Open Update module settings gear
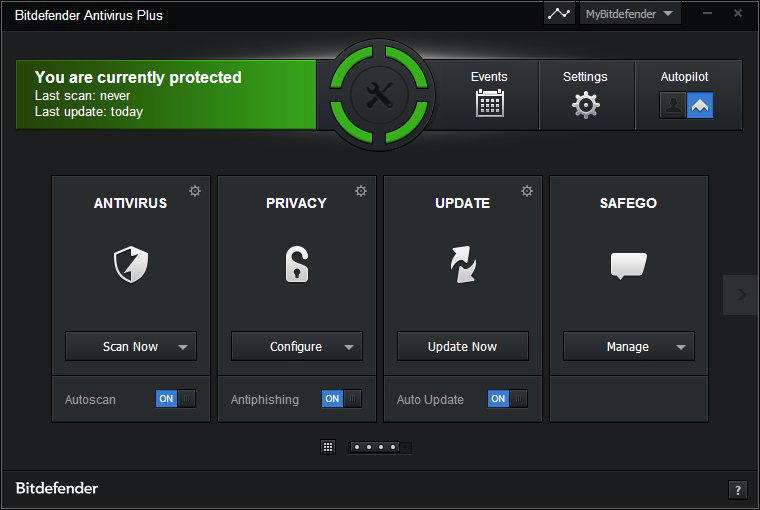The width and height of the screenshot is (760, 510). coord(527,191)
